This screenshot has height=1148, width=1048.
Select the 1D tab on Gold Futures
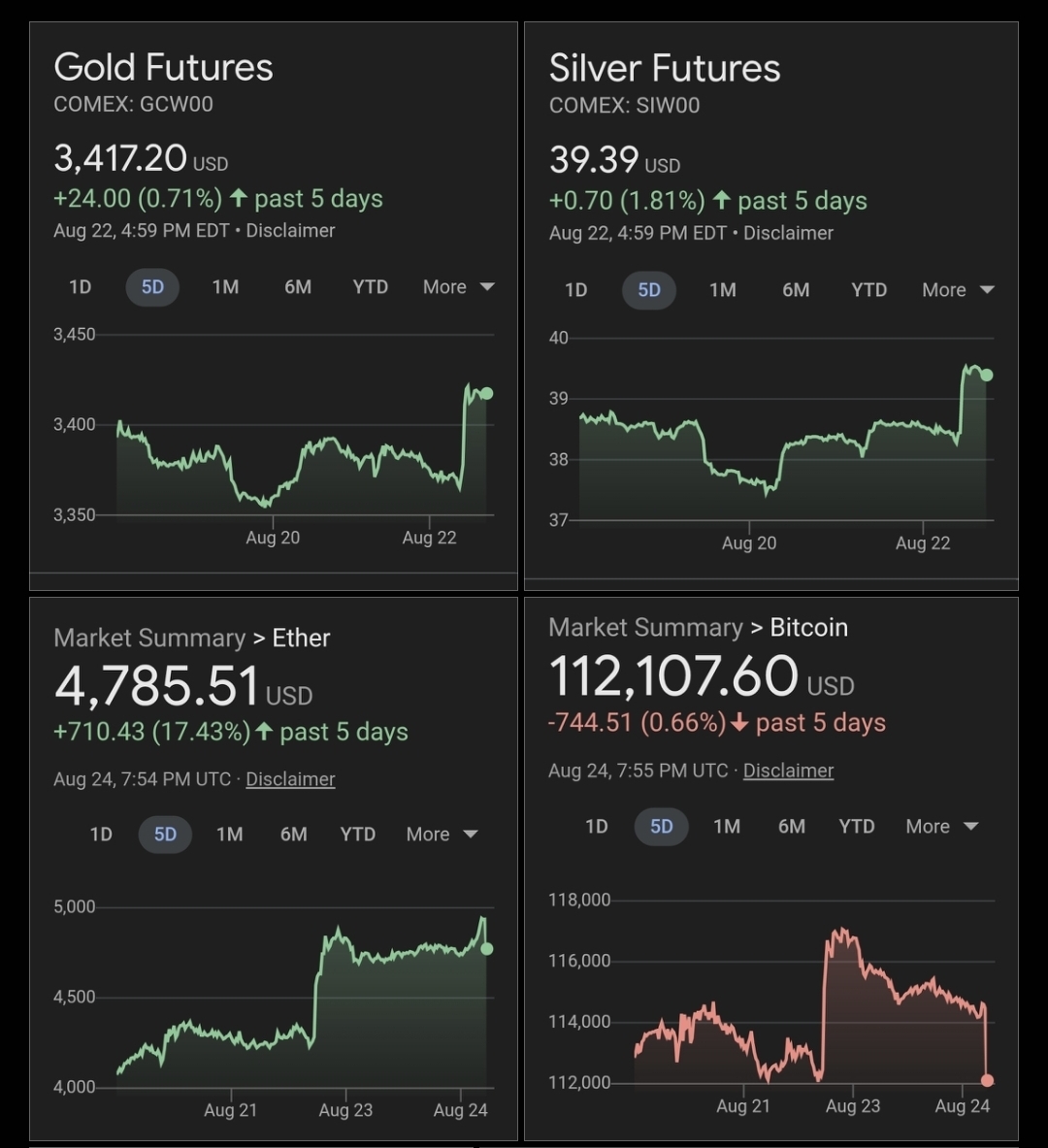(80, 287)
